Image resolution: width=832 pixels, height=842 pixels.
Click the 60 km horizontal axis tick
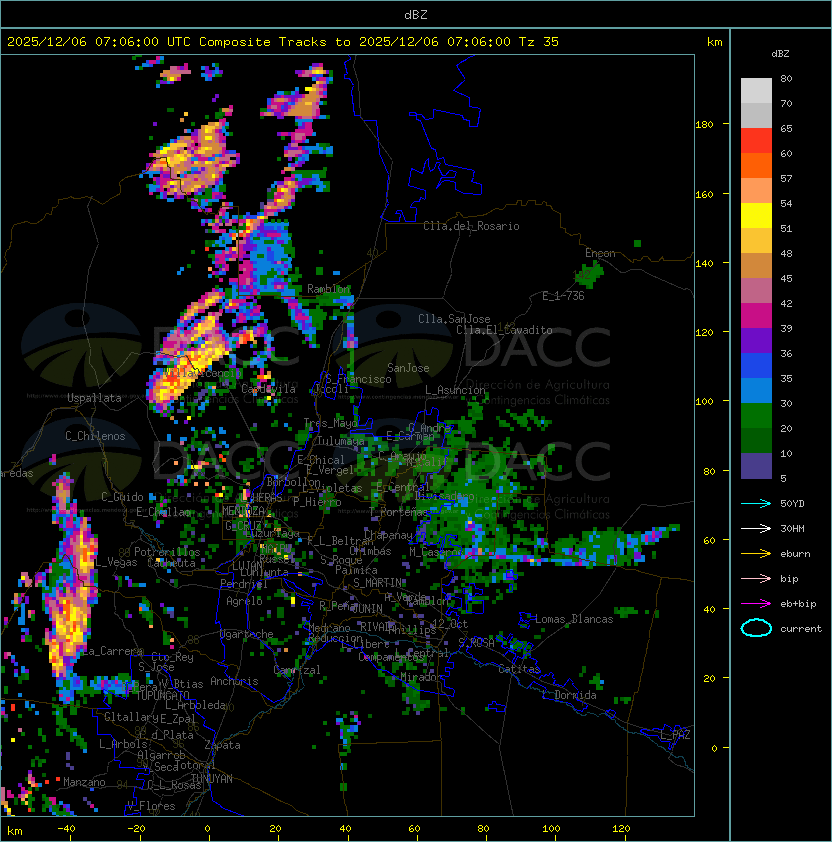(x=414, y=829)
